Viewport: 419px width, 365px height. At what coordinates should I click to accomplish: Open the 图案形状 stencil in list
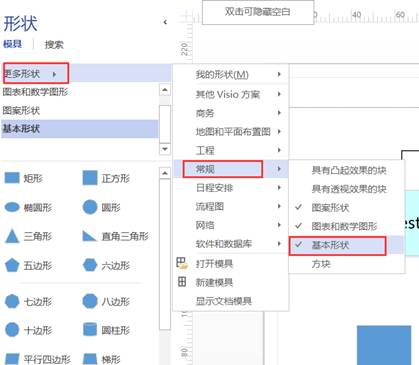[x=79, y=110]
